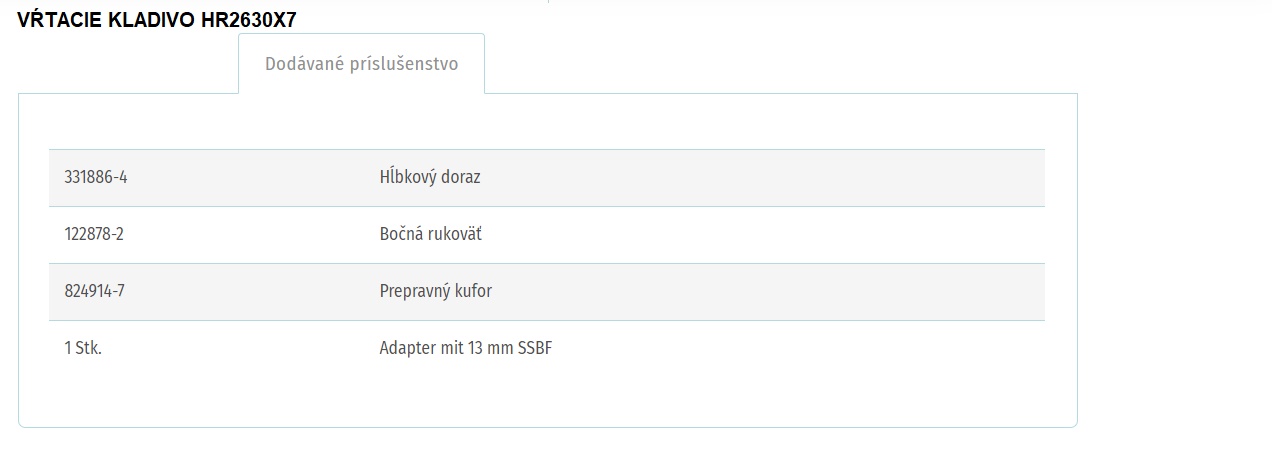This screenshot has width=1272, height=472.
Task: Click the SSBF text in last row
Action: click(535, 348)
